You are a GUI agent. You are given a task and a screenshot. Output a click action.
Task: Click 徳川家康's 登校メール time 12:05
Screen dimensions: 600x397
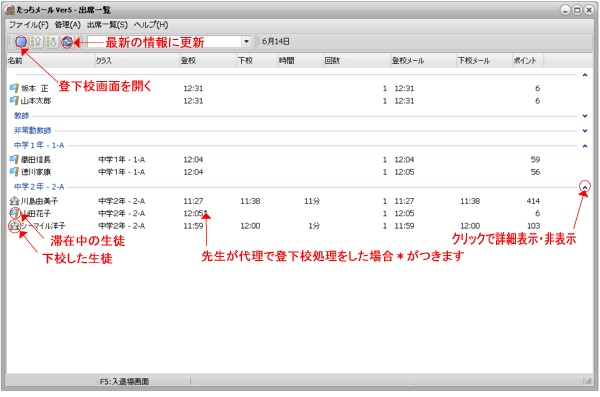pyautogui.click(x=404, y=172)
